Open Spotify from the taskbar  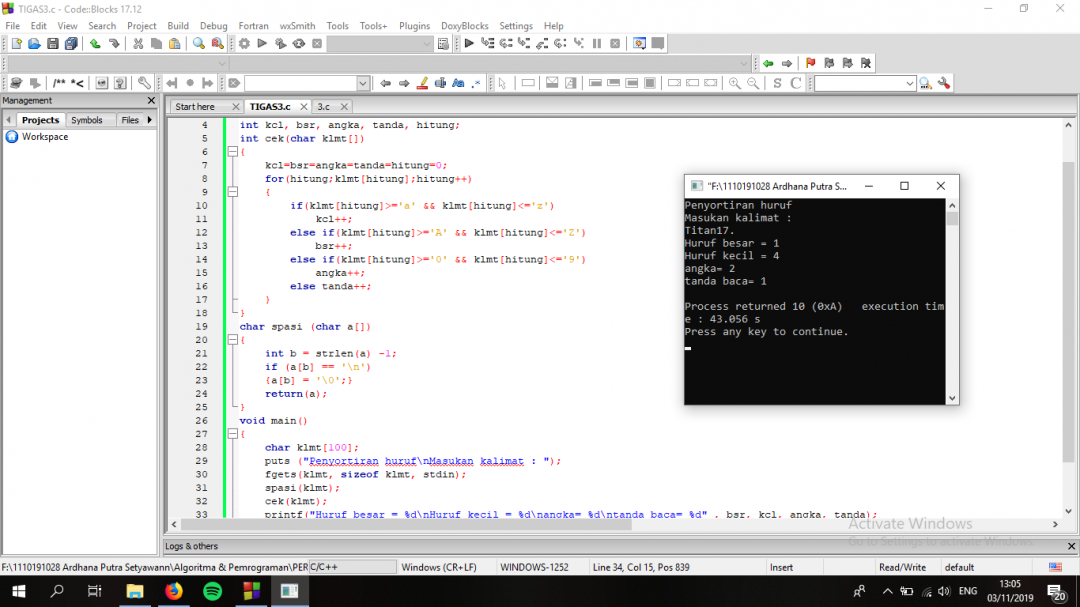click(213, 591)
